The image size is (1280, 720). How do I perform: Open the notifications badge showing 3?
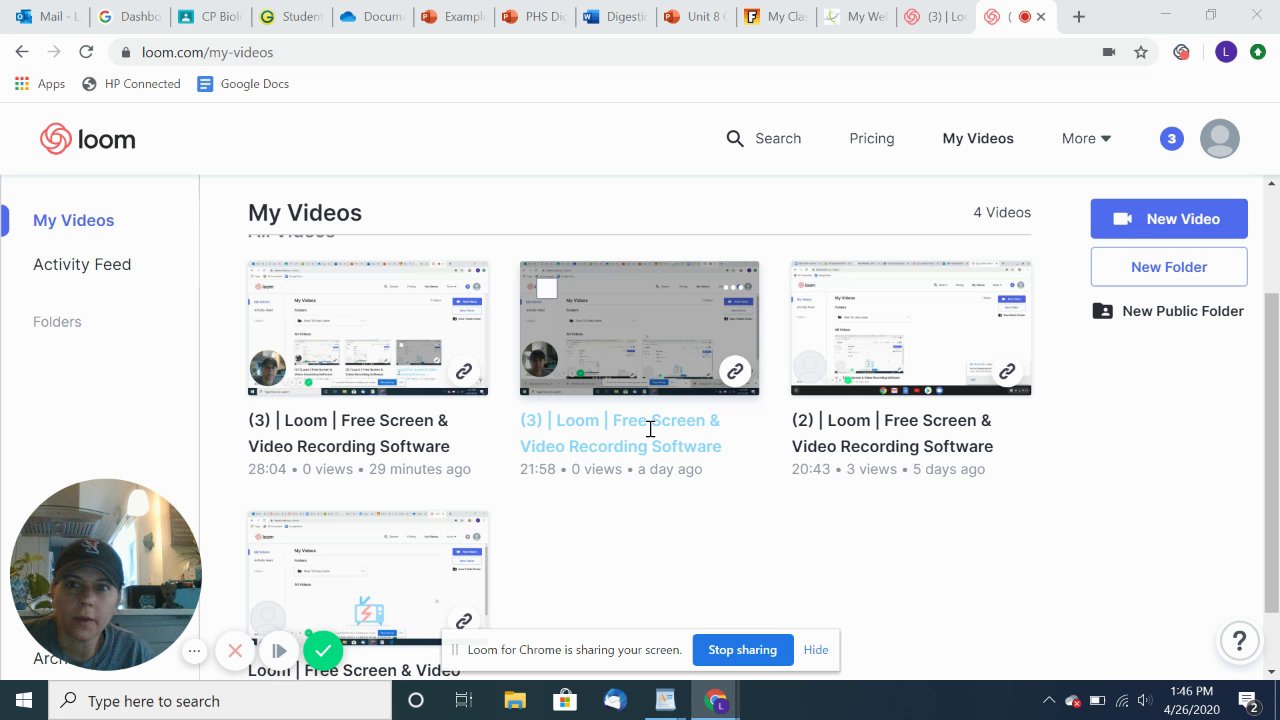click(1171, 139)
